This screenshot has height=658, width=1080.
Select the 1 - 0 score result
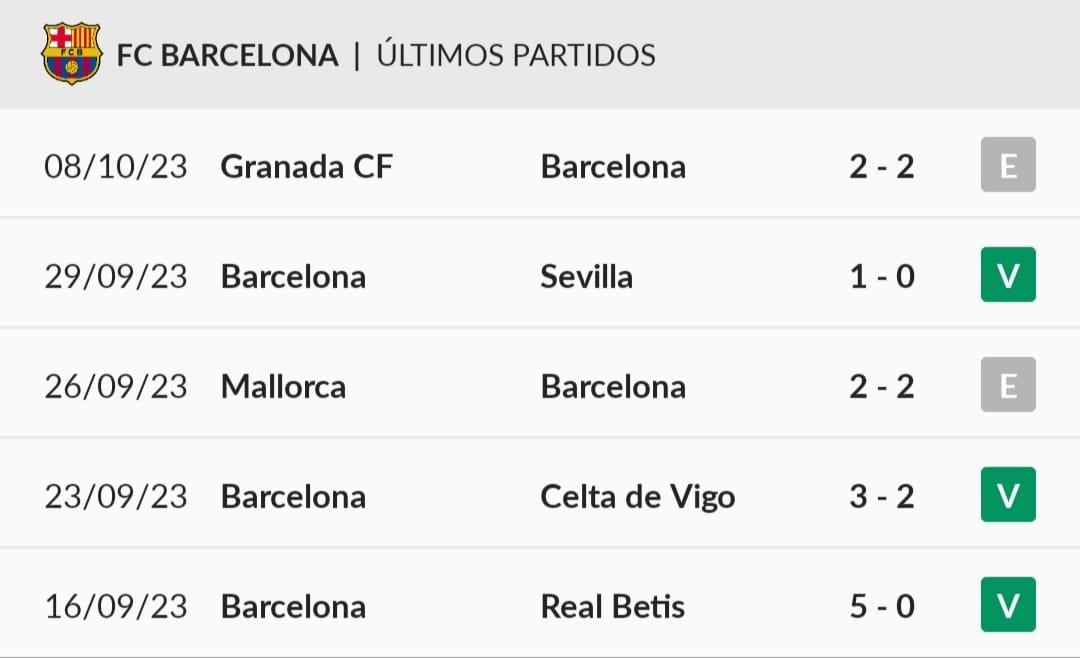tap(882, 277)
